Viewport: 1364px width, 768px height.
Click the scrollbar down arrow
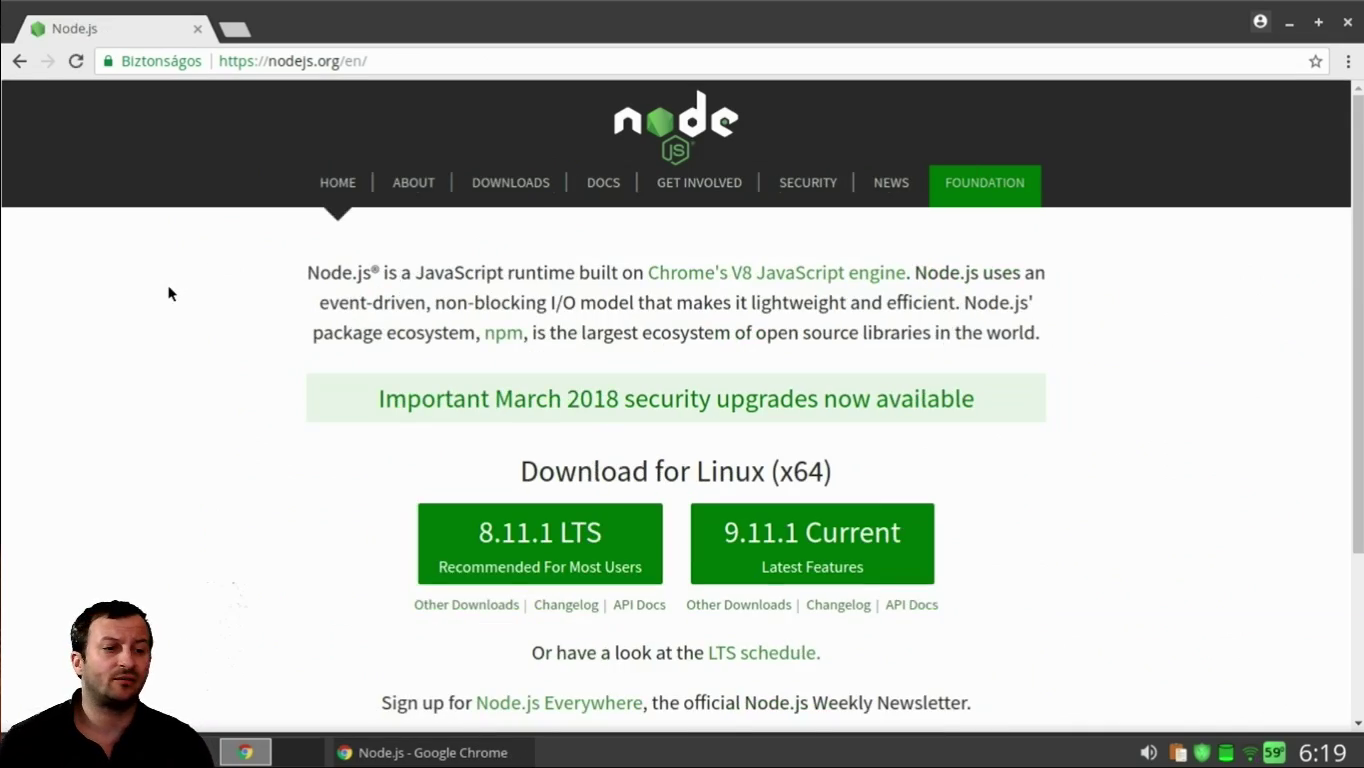point(1357,724)
